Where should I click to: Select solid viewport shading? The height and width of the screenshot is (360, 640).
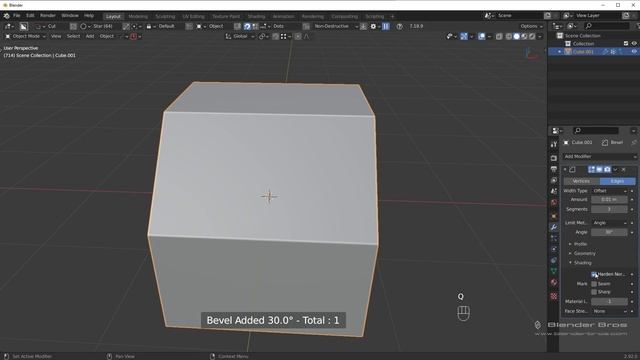(517, 36)
